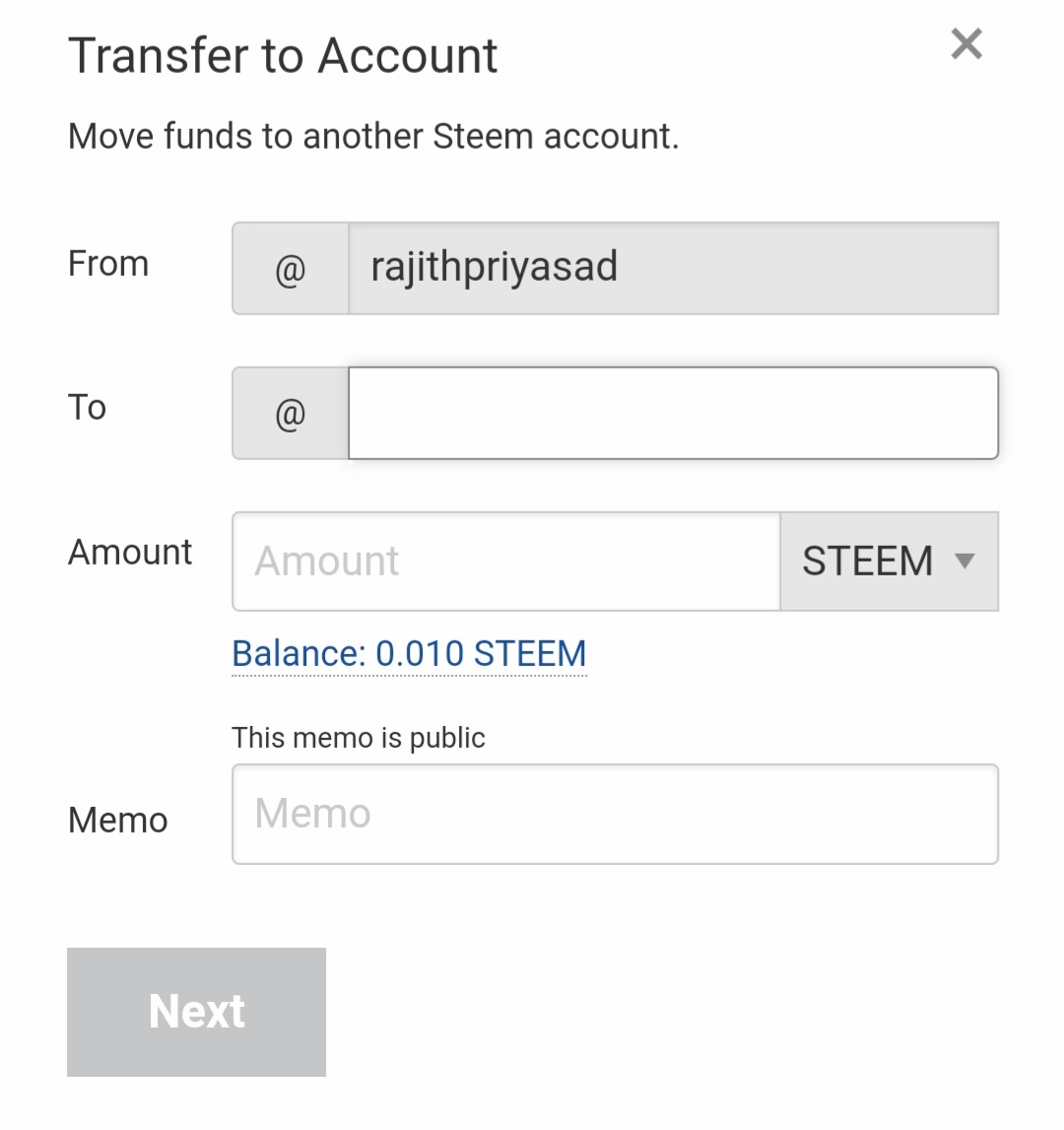Click the Memo label text

tap(117, 820)
